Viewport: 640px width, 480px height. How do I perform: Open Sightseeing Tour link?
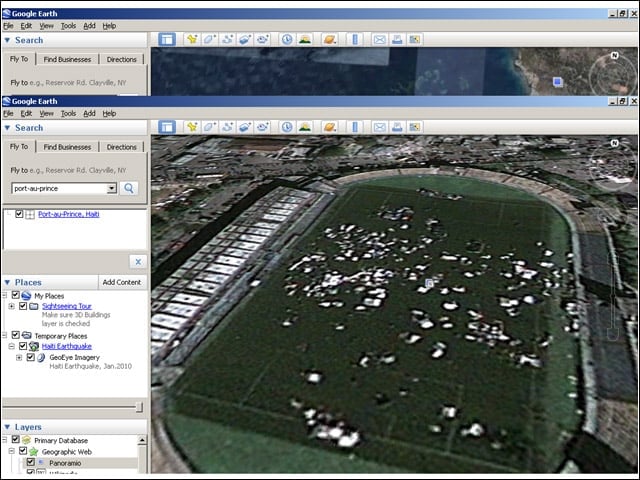click(x=67, y=306)
